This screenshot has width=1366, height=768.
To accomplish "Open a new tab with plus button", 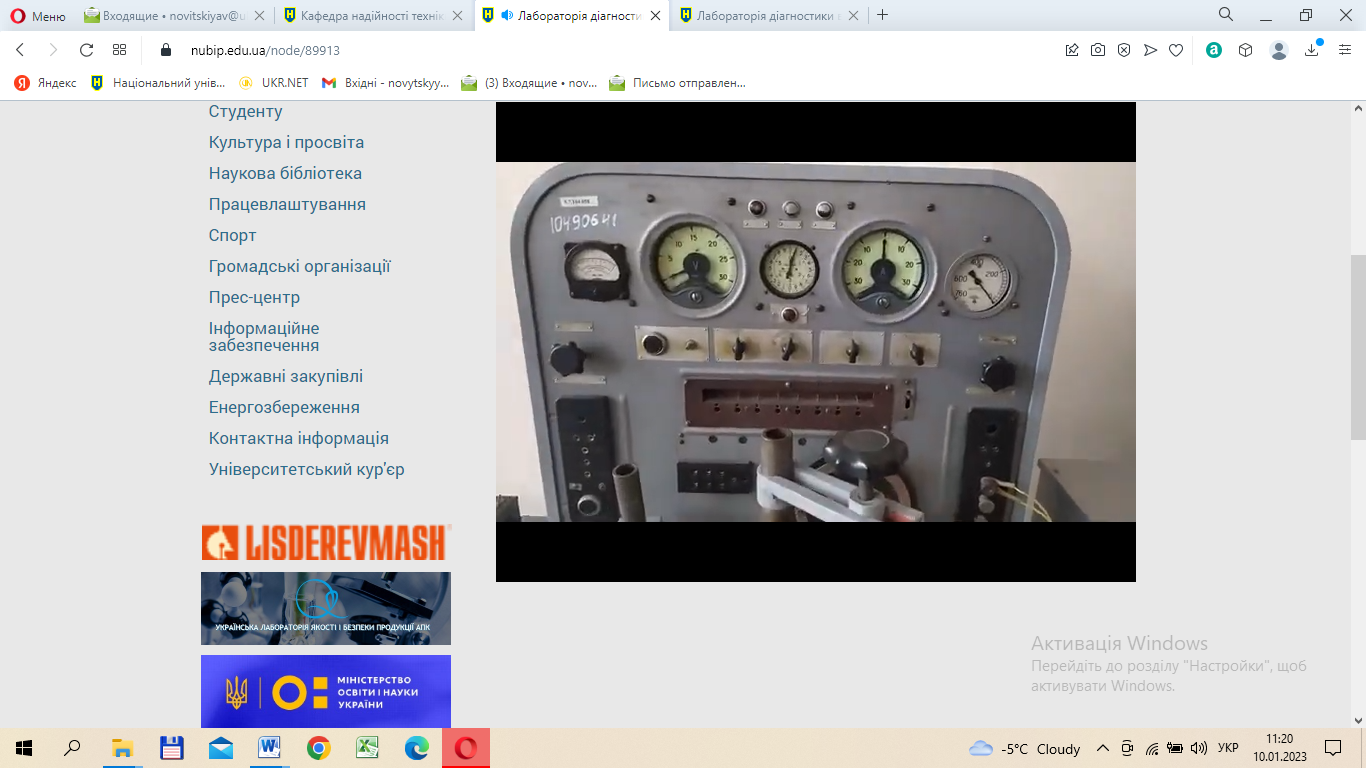I will [x=882, y=15].
